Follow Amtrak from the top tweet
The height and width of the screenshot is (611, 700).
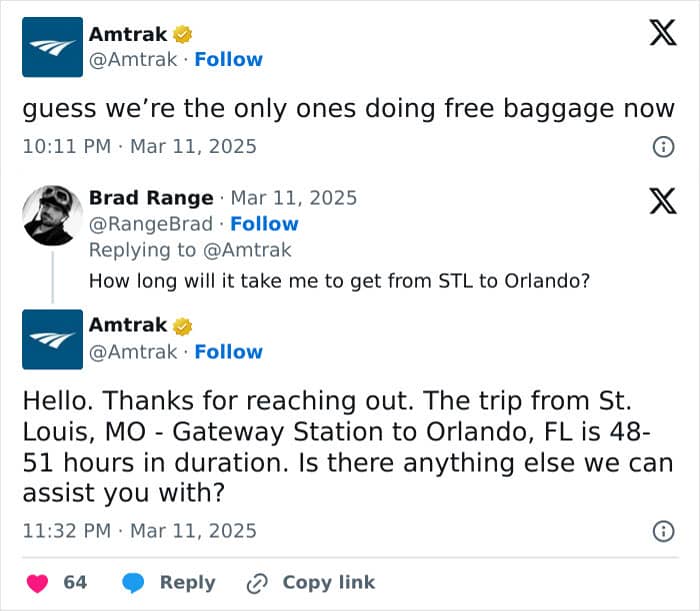point(229,59)
